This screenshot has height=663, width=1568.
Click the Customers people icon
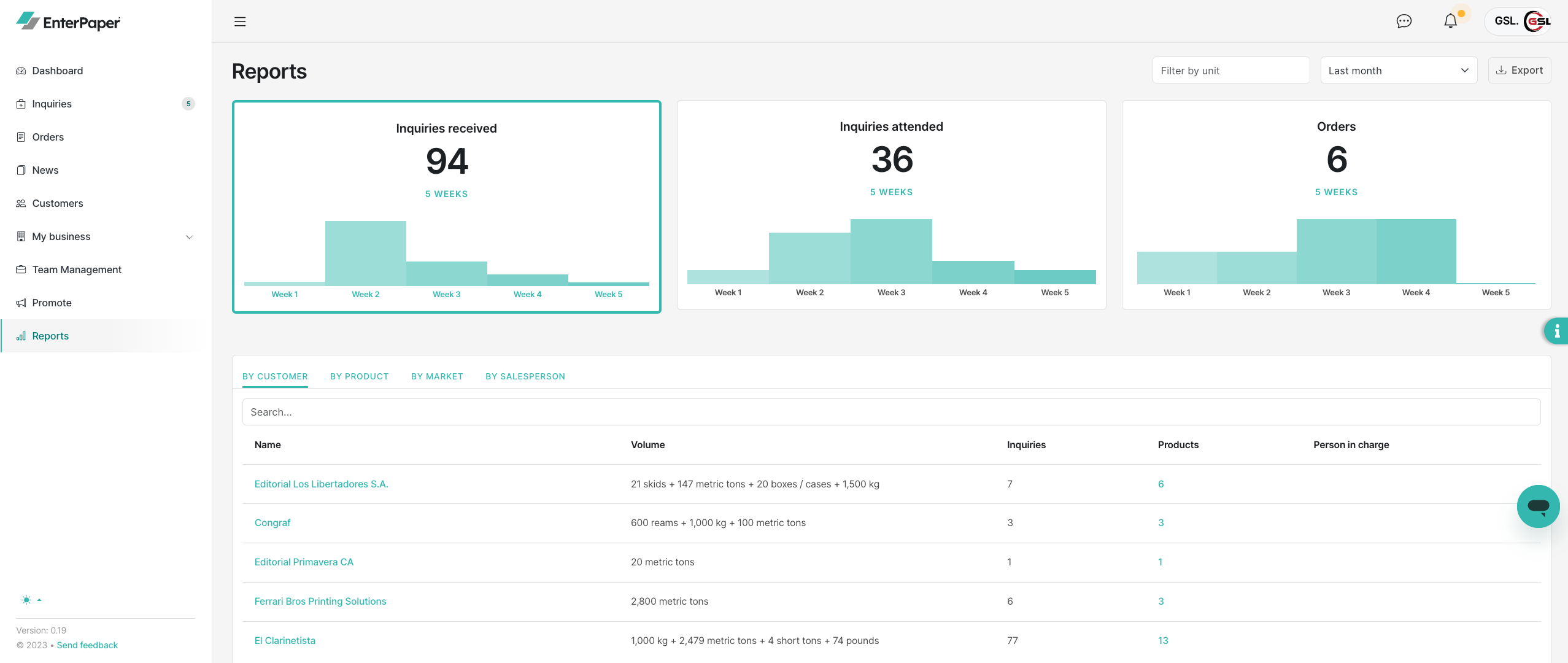point(21,203)
